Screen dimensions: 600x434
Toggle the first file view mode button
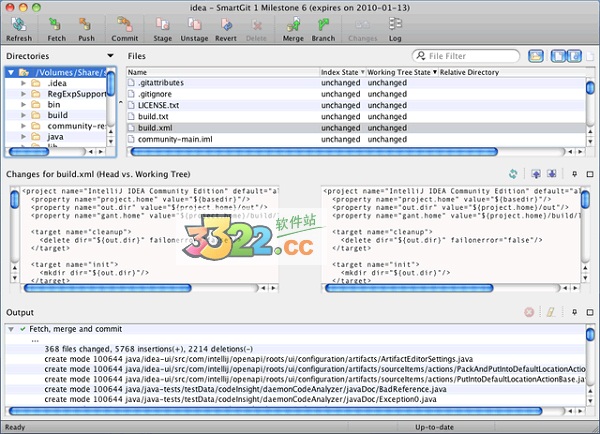(x=558, y=56)
